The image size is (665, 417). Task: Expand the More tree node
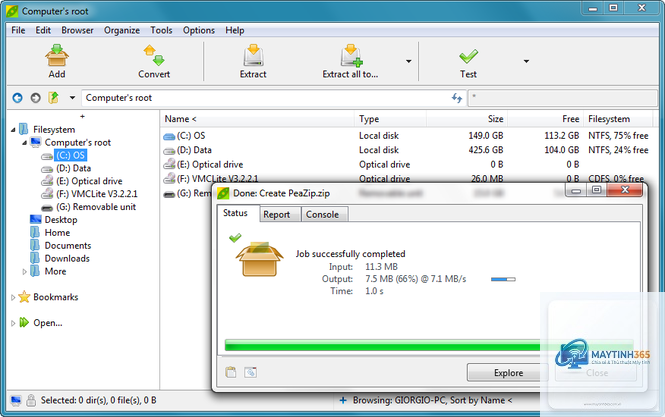point(24,271)
